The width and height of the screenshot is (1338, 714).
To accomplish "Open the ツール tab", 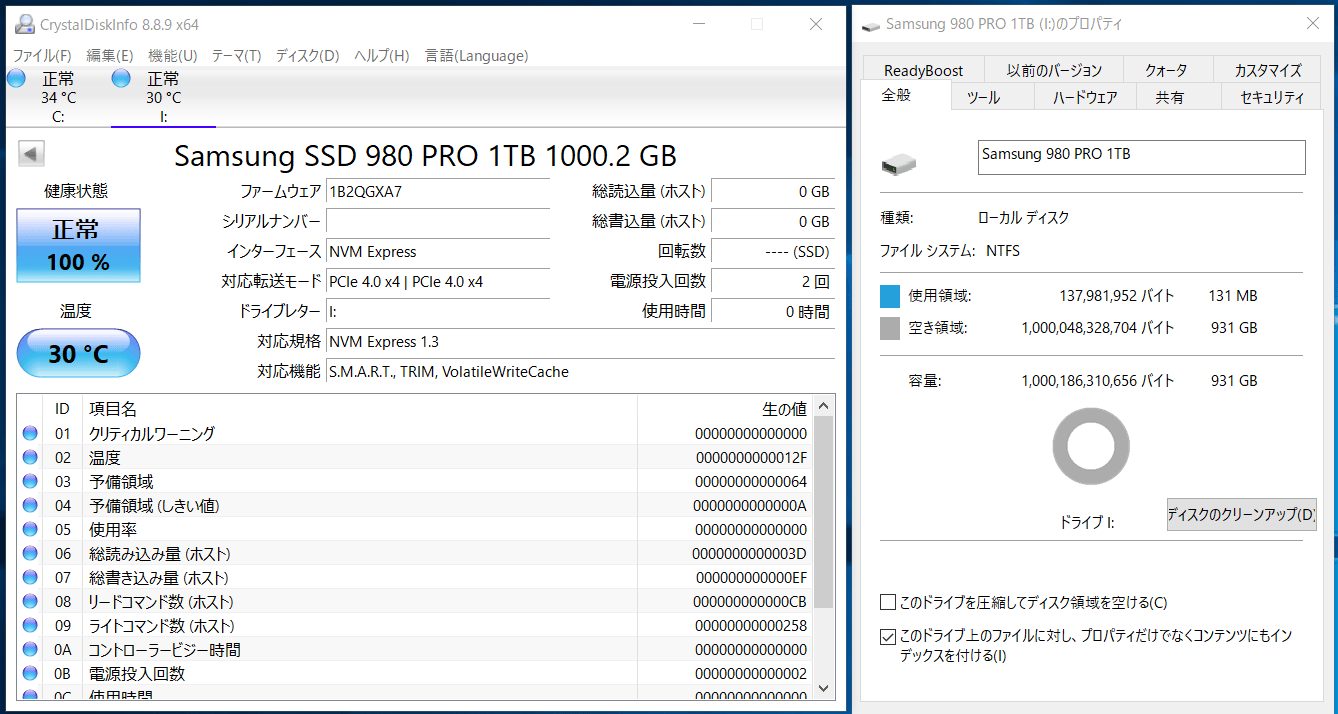I will pos(983,97).
